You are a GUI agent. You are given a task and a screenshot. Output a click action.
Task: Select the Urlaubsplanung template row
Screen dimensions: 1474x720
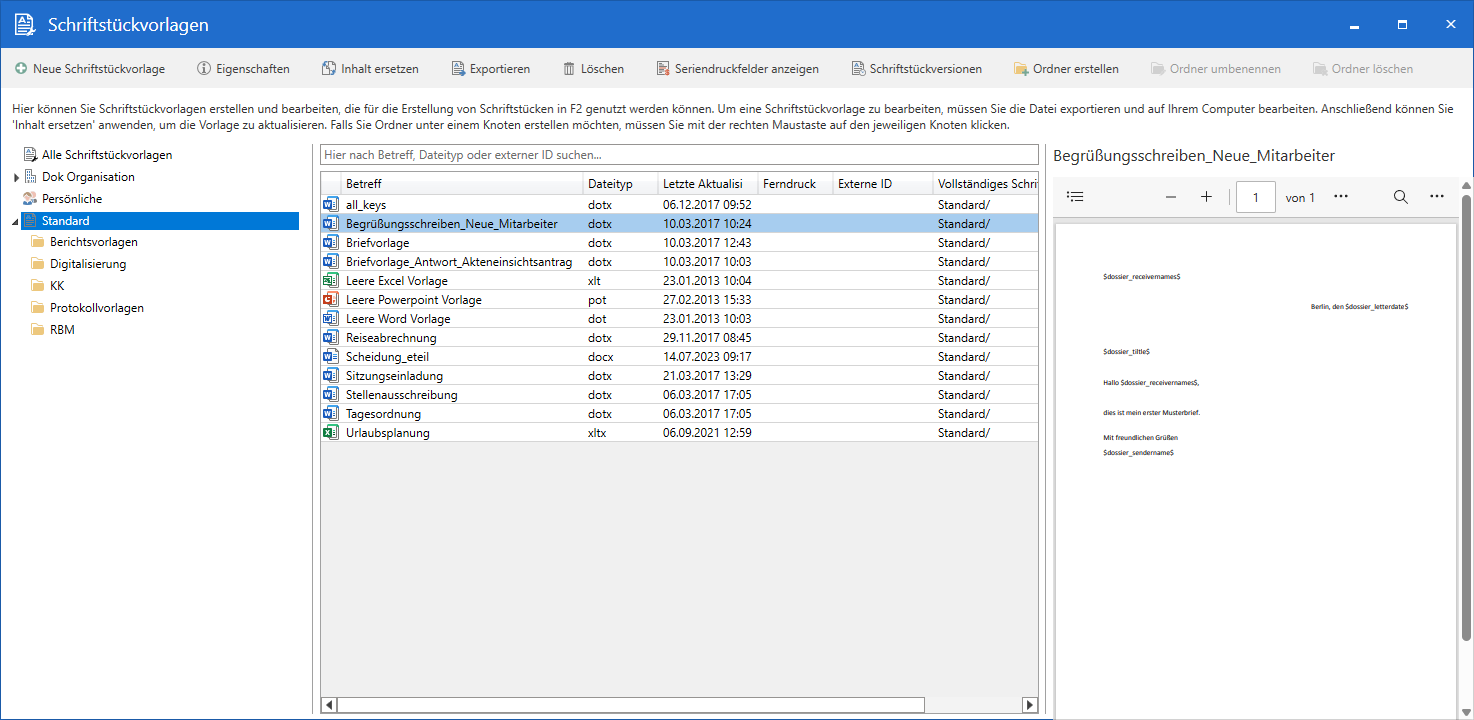point(388,433)
